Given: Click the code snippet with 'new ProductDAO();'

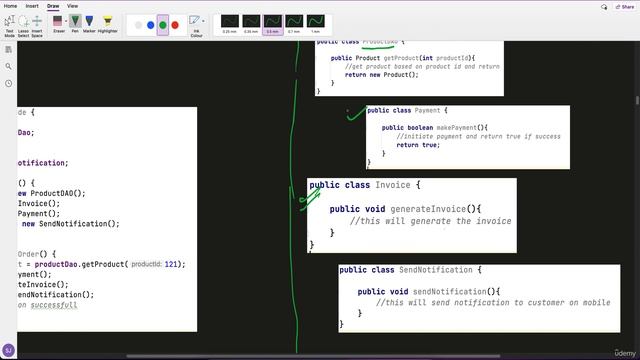Looking at the screenshot, I should tap(107, 219).
